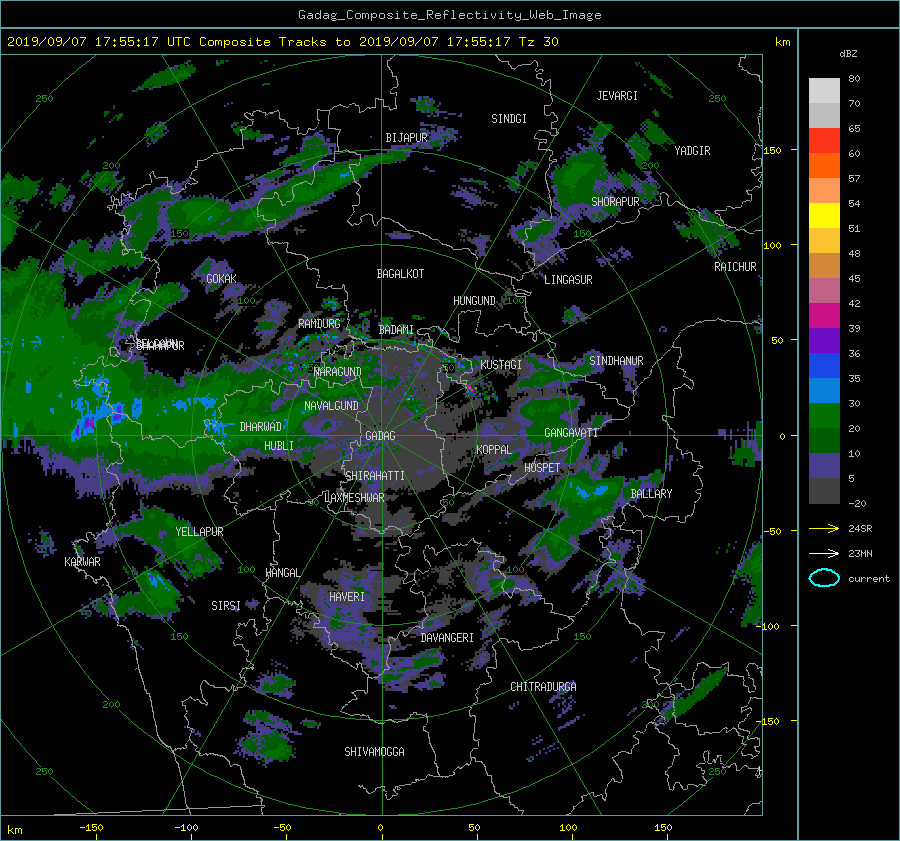
Task: Click the BALLARY city label
Action: click(651, 494)
